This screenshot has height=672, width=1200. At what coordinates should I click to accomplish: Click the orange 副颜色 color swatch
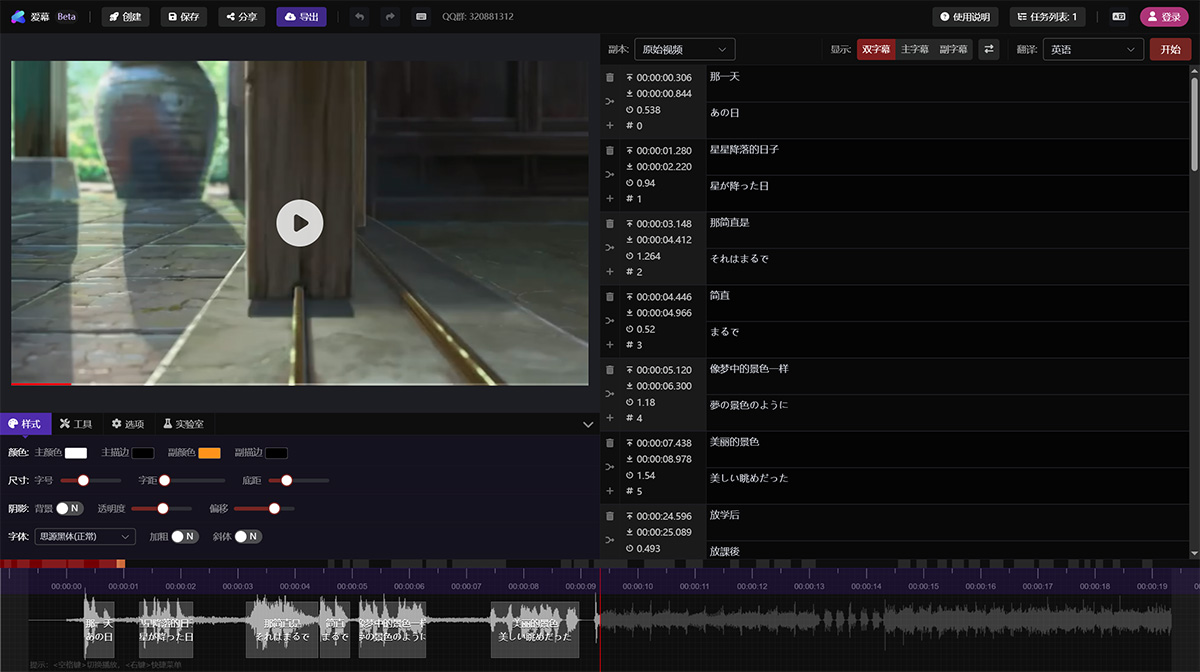[209, 453]
